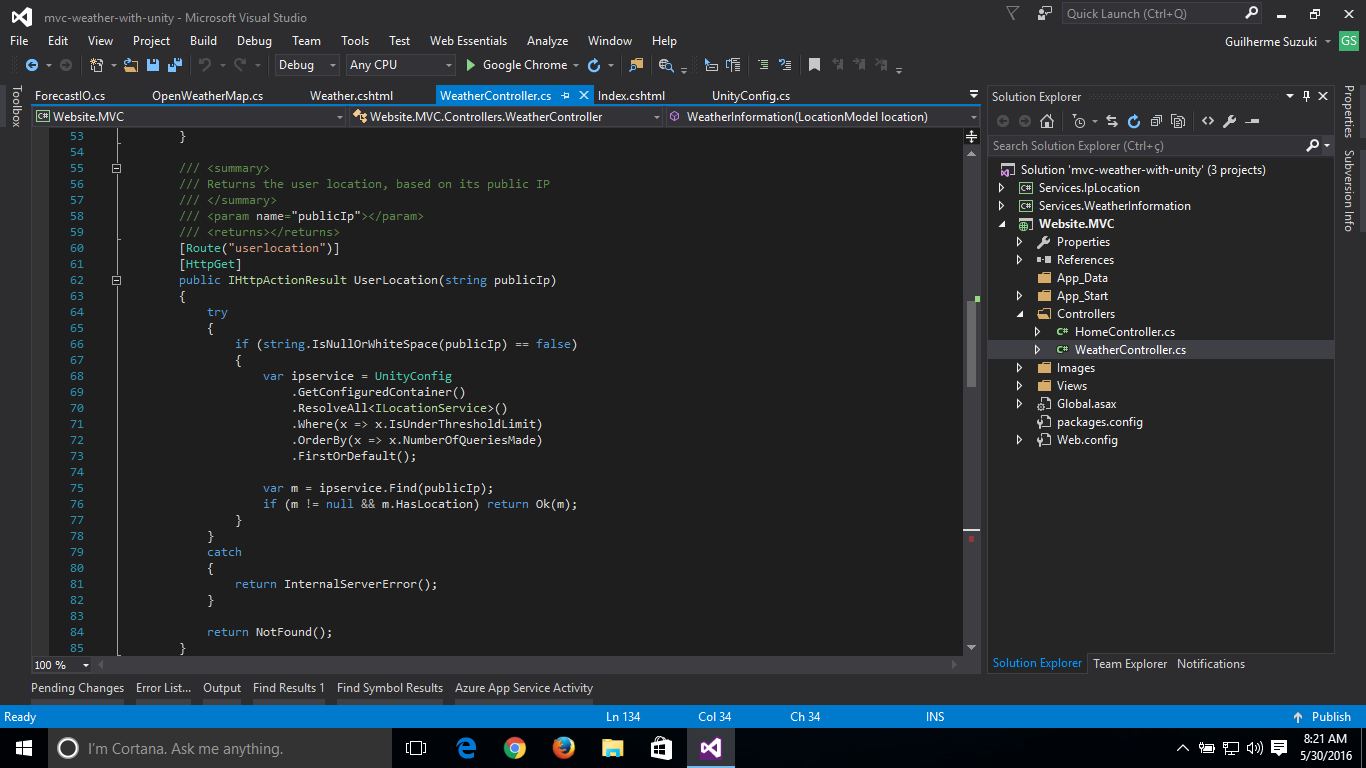Viewport: 1366px width, 768px height.
Task: Collapse the UserLocation method outlining box
Action: [117, 280]
